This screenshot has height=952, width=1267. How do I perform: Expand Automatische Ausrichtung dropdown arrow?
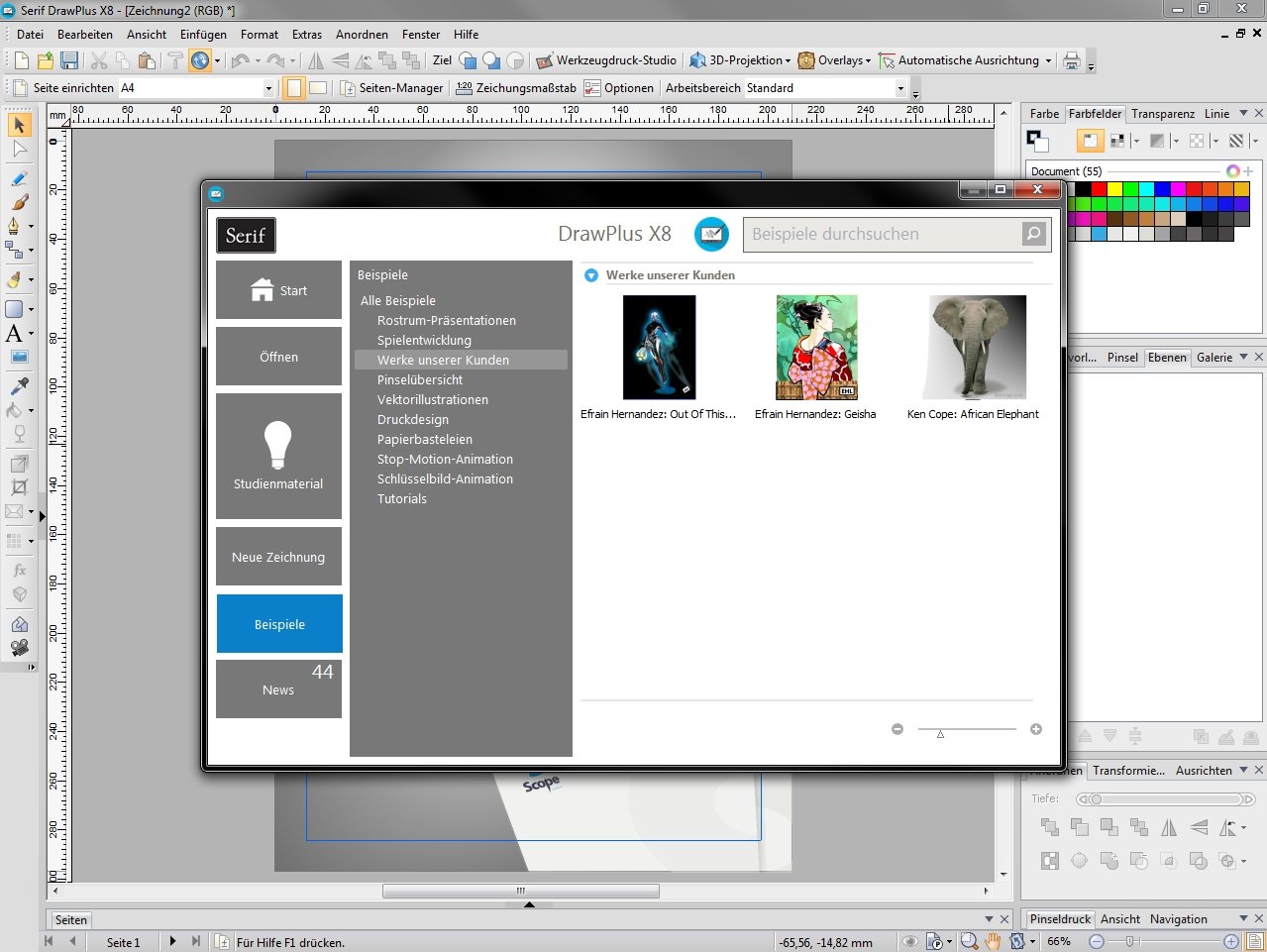(1048, 61)
